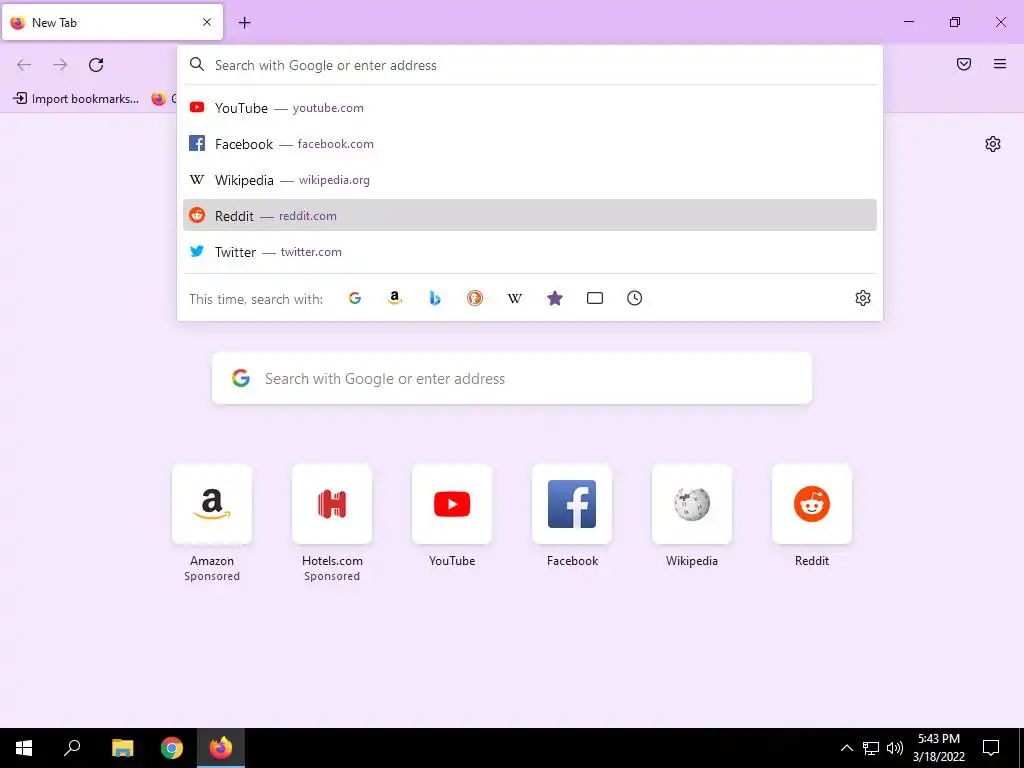The height and width of the screenshot is (768, 1024).
Task: Click the taskbar clock showing 5:43 PM
Action: pos(938,748)
